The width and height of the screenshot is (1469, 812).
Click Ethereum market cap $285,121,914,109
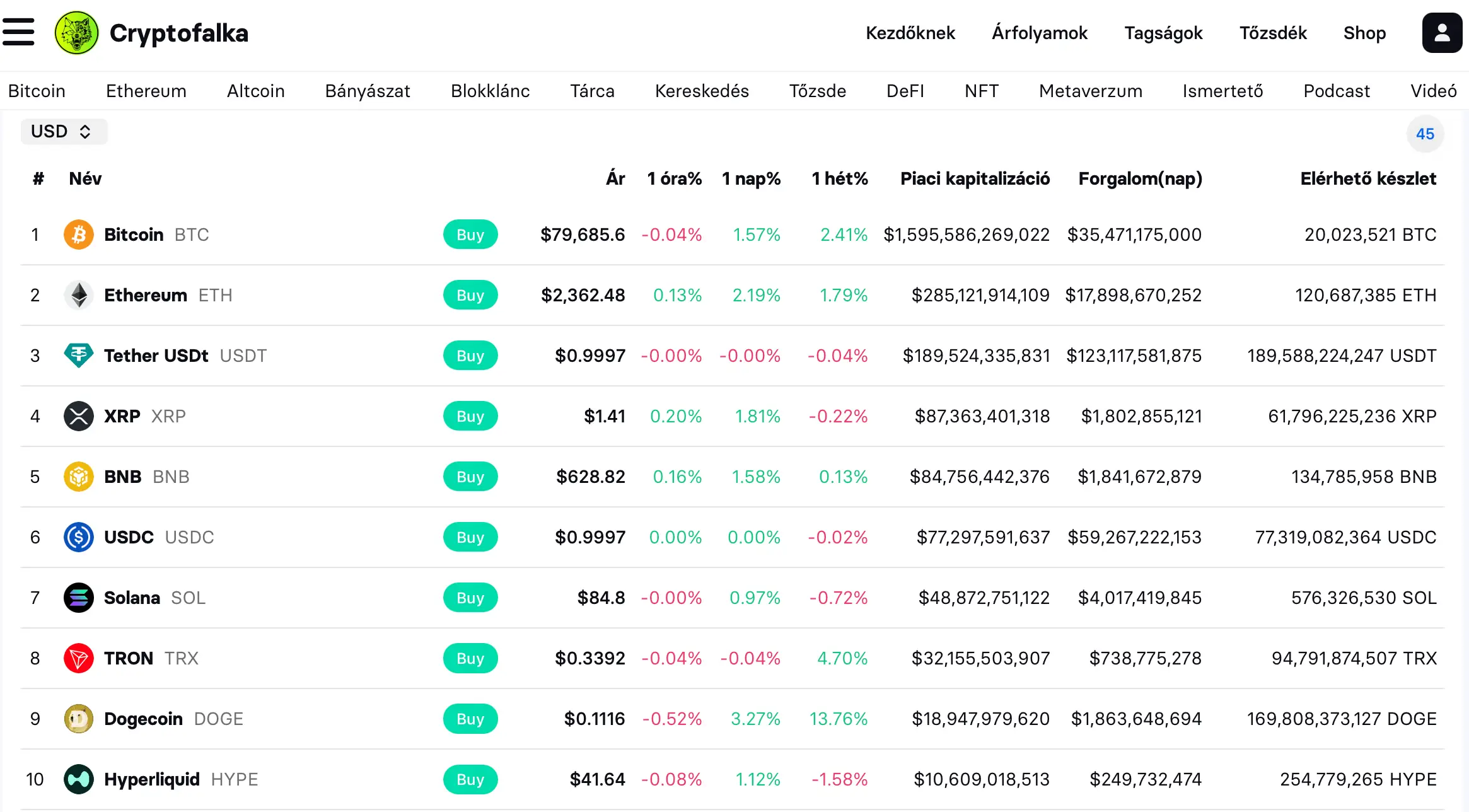[981, 295]
